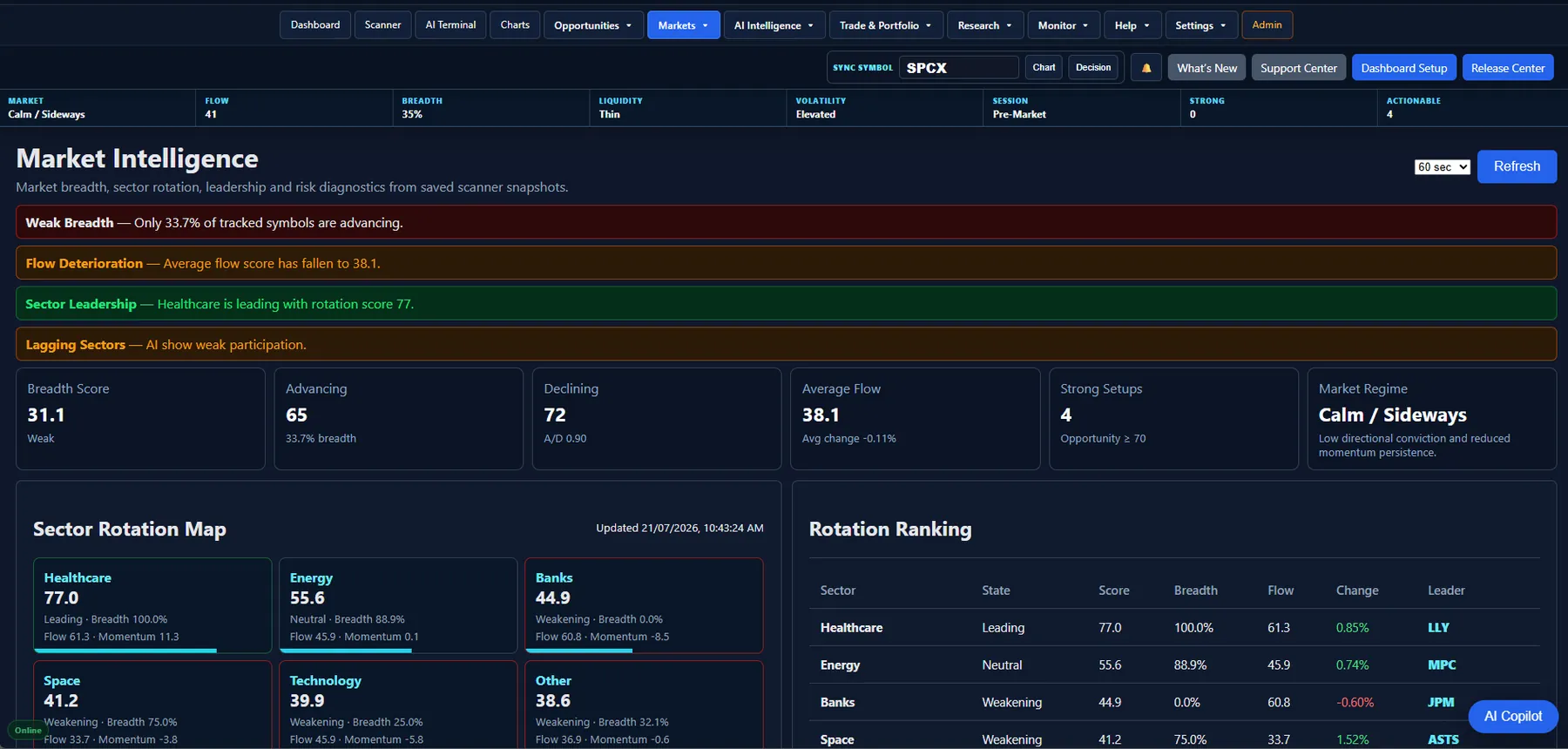Click the Lagging Sectors alert banner
The image size is (1568, 749).
(x=786, y=344)
